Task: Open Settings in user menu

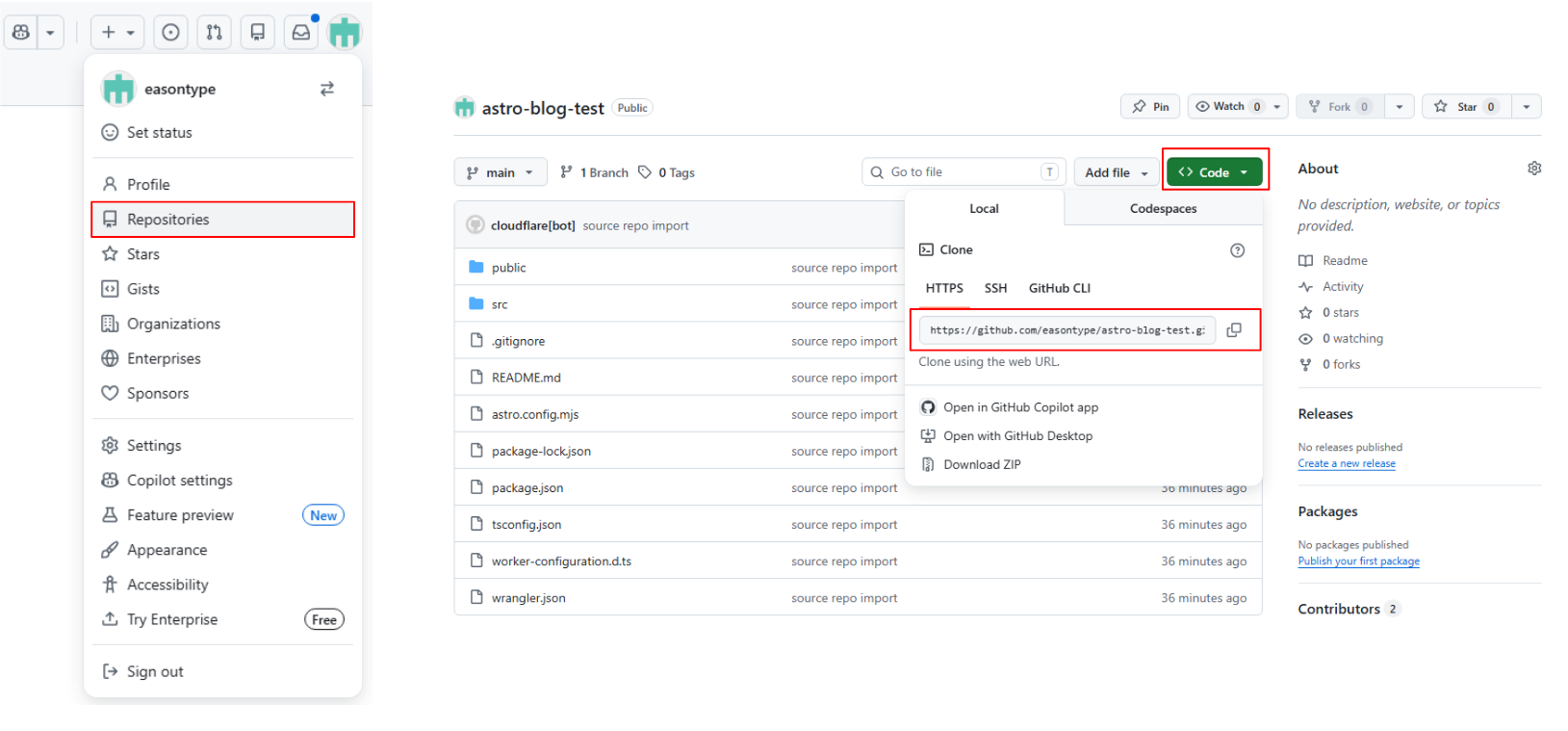Action: coord(222,445)
